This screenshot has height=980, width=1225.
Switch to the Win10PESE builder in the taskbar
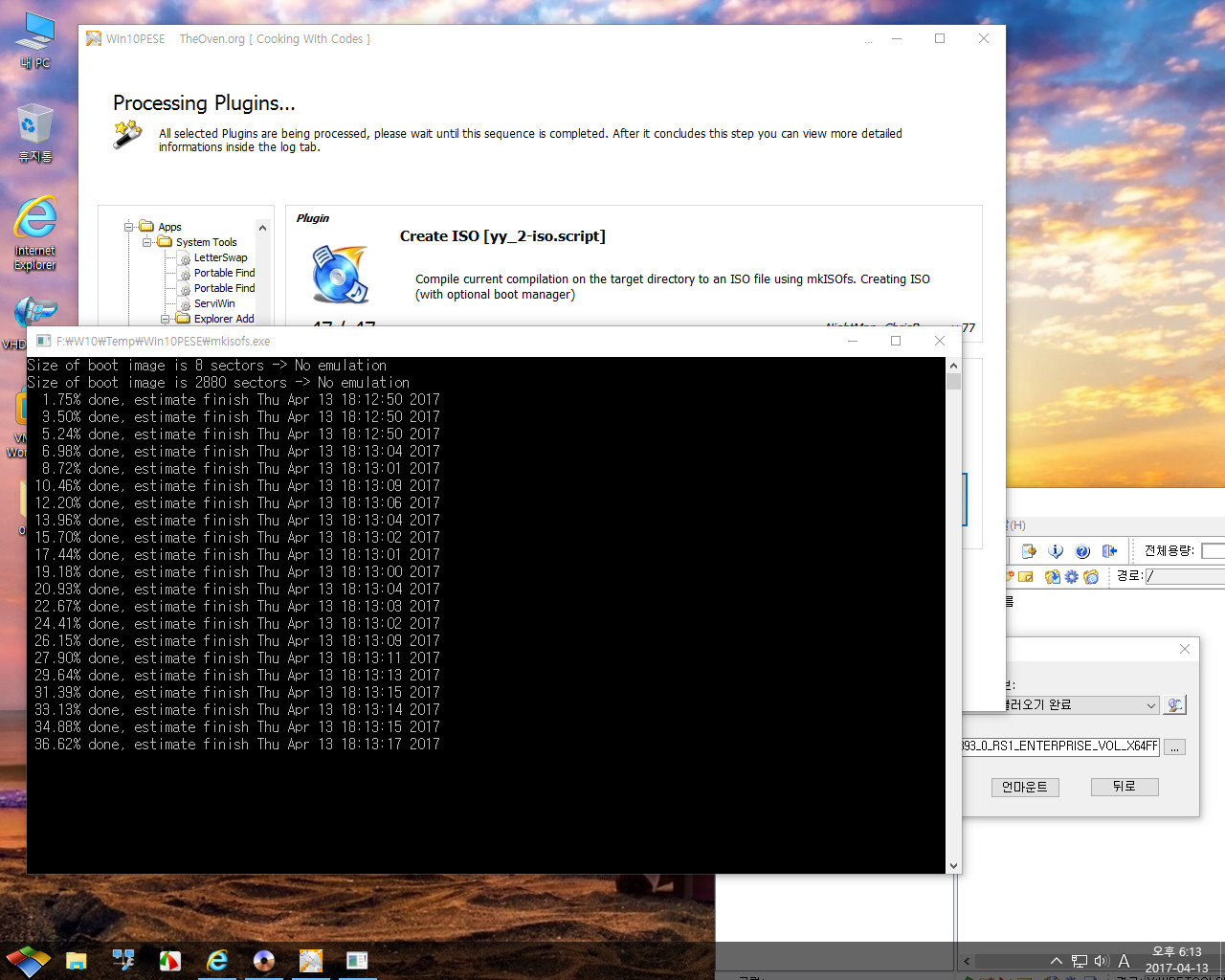(311, 961)
